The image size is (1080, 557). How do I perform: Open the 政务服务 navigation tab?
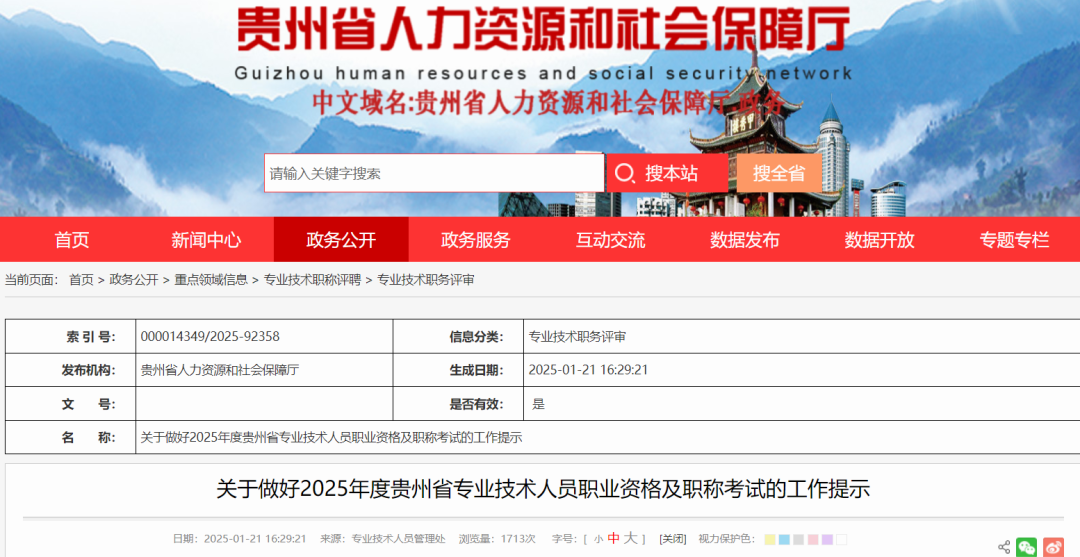(x=475, y=240)
